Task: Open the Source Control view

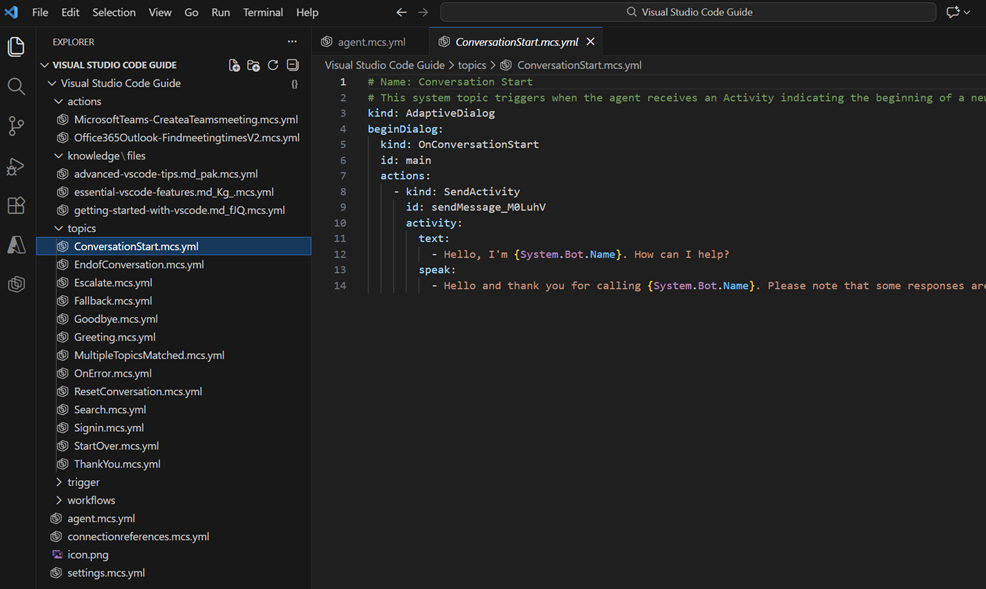Action: click(16, 126)
